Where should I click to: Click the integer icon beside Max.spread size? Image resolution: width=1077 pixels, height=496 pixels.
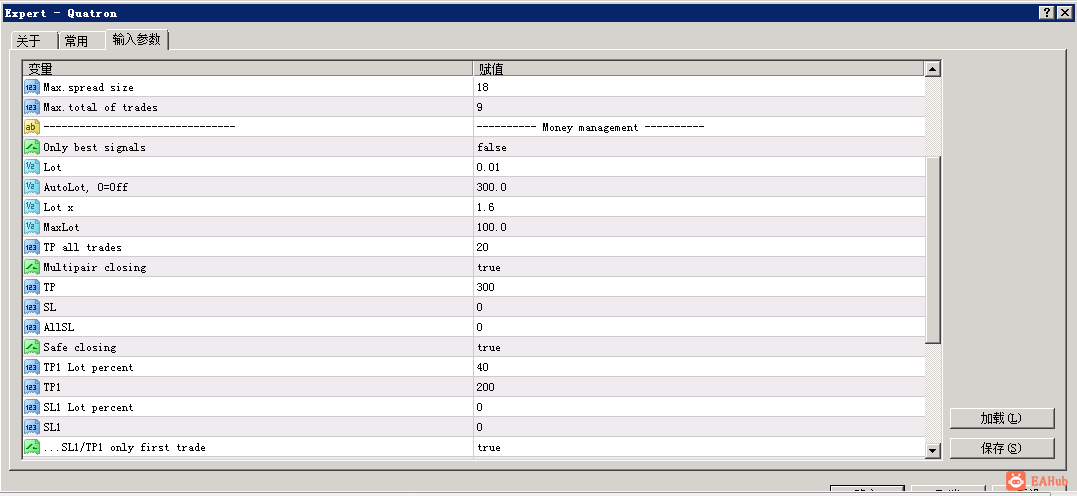[x=32, y=87]
